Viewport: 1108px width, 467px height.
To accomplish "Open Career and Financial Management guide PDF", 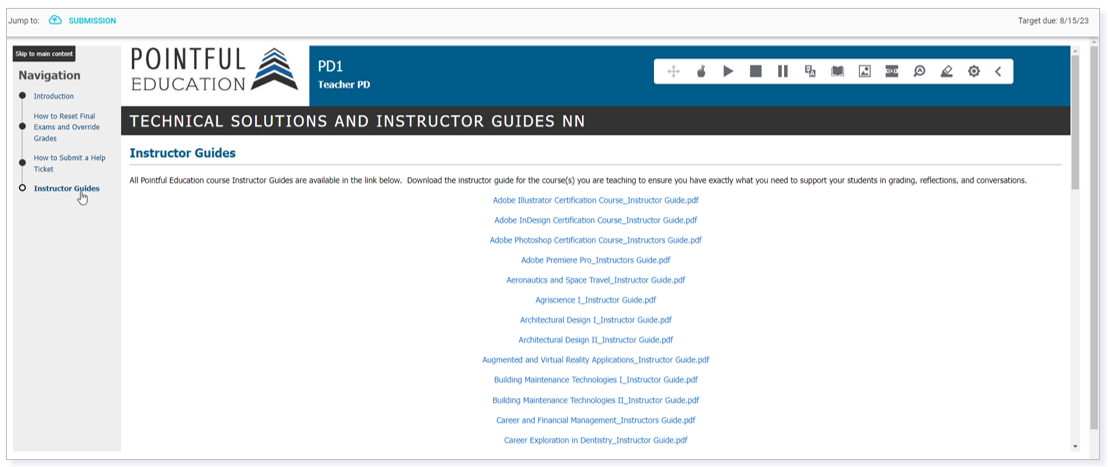I will (x=596, y=420).
